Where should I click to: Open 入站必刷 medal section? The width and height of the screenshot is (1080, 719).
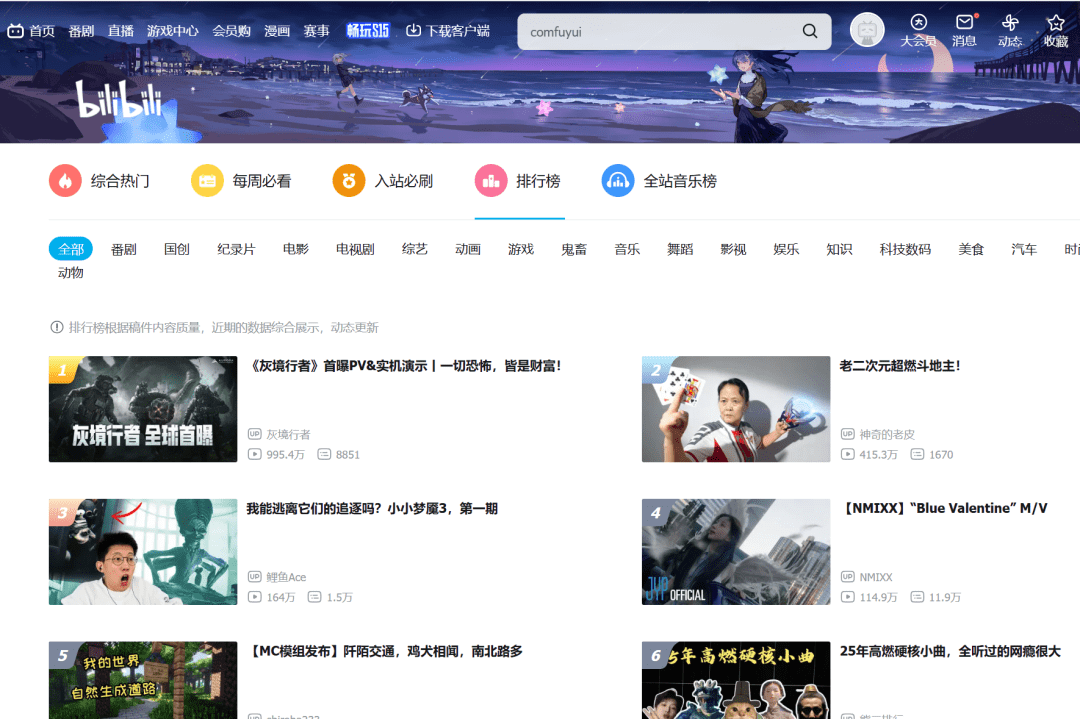pyautogui.click(x=349, y=181)
